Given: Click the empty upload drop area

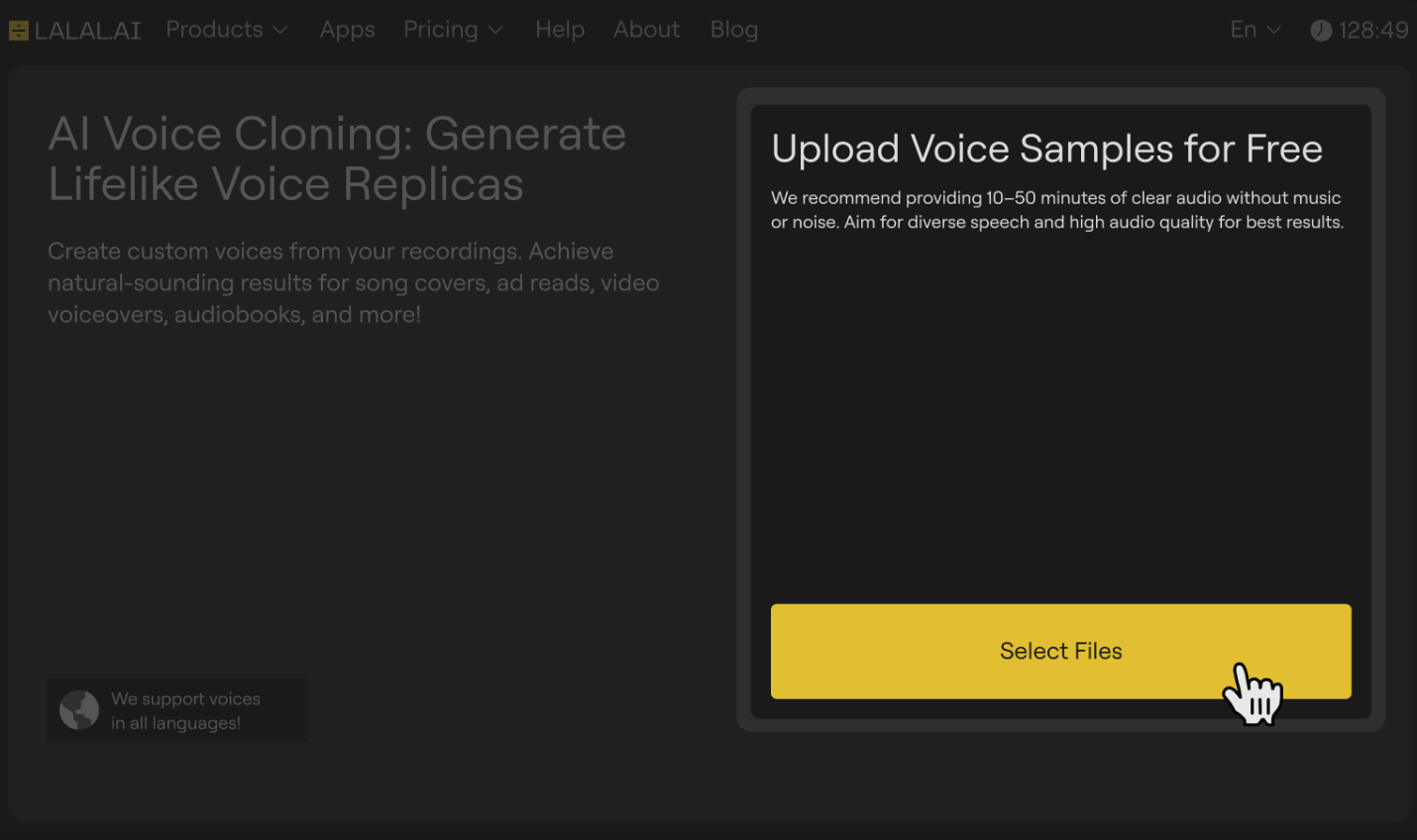Looking at the screenshot, I should tap(1060, 416).
